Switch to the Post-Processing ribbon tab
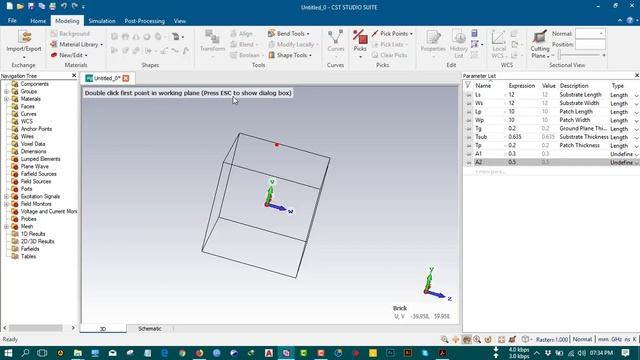The width and height of the screenshot is (640, 360). pyautogui.click(x=144, y=21)
